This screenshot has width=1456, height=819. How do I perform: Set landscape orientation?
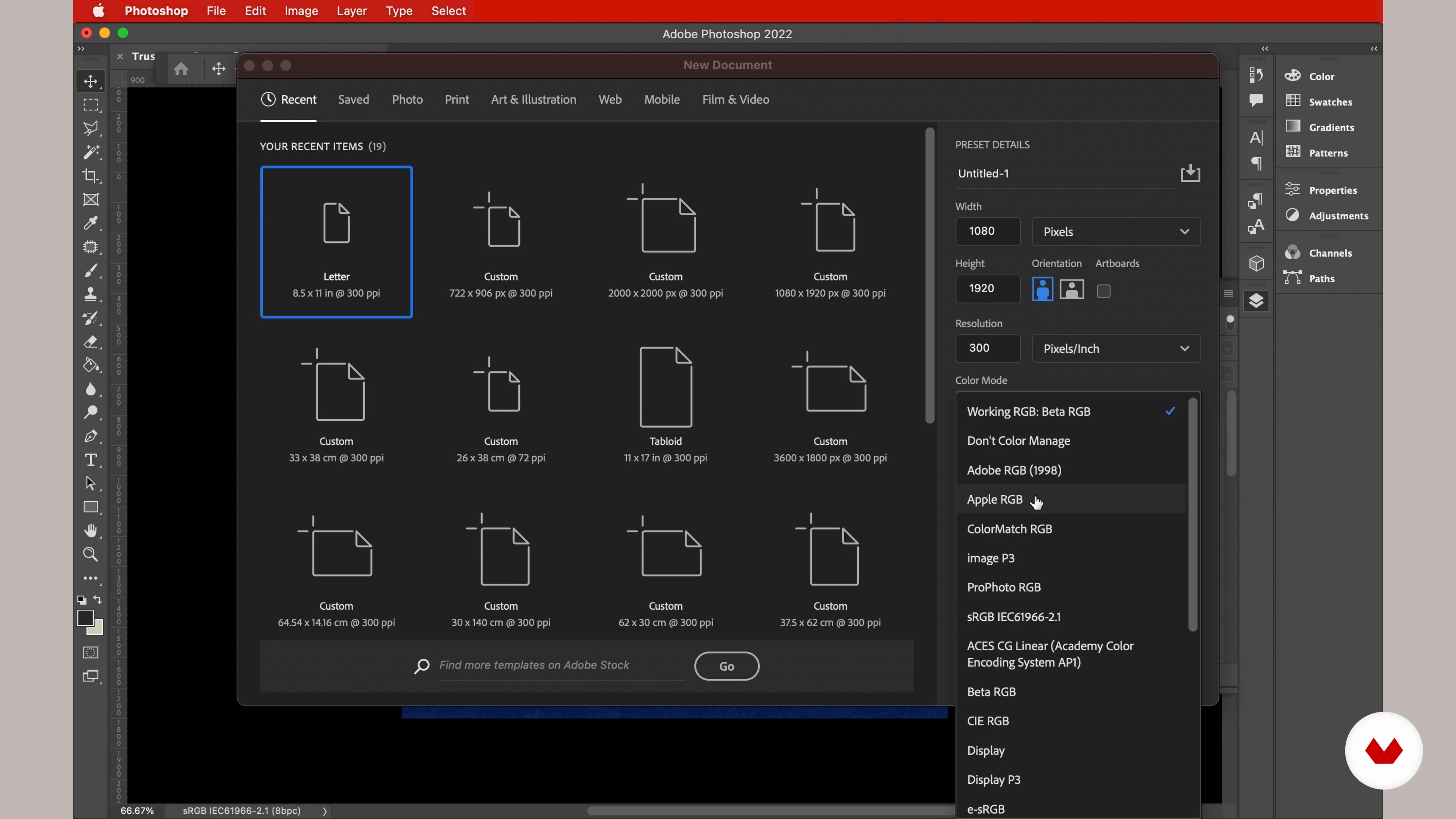tap(1072, 289)
